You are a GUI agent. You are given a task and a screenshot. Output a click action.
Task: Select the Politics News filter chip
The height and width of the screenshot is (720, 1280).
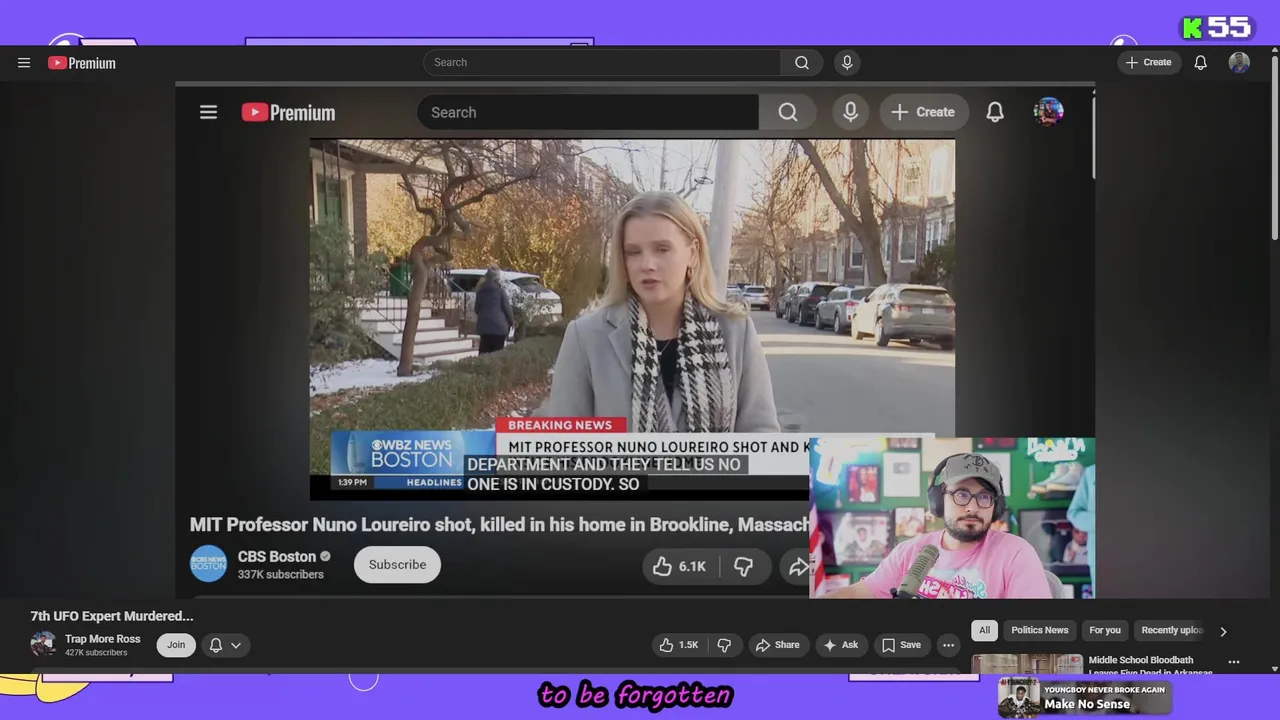pyautogui.click(x=1040, y=630)
